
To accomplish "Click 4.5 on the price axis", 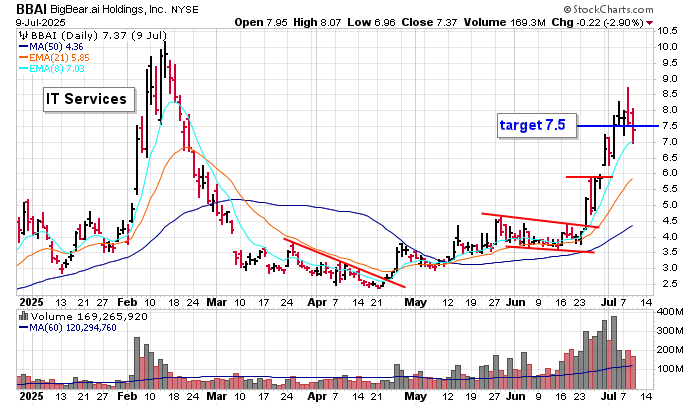I will (670, 221).
